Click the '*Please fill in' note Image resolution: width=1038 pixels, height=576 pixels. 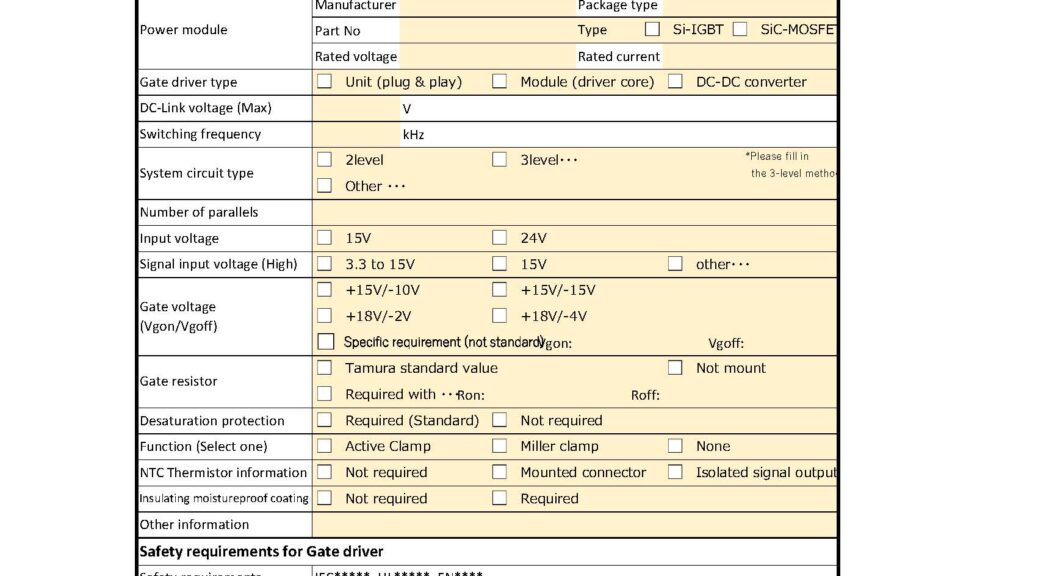[777, 156]
